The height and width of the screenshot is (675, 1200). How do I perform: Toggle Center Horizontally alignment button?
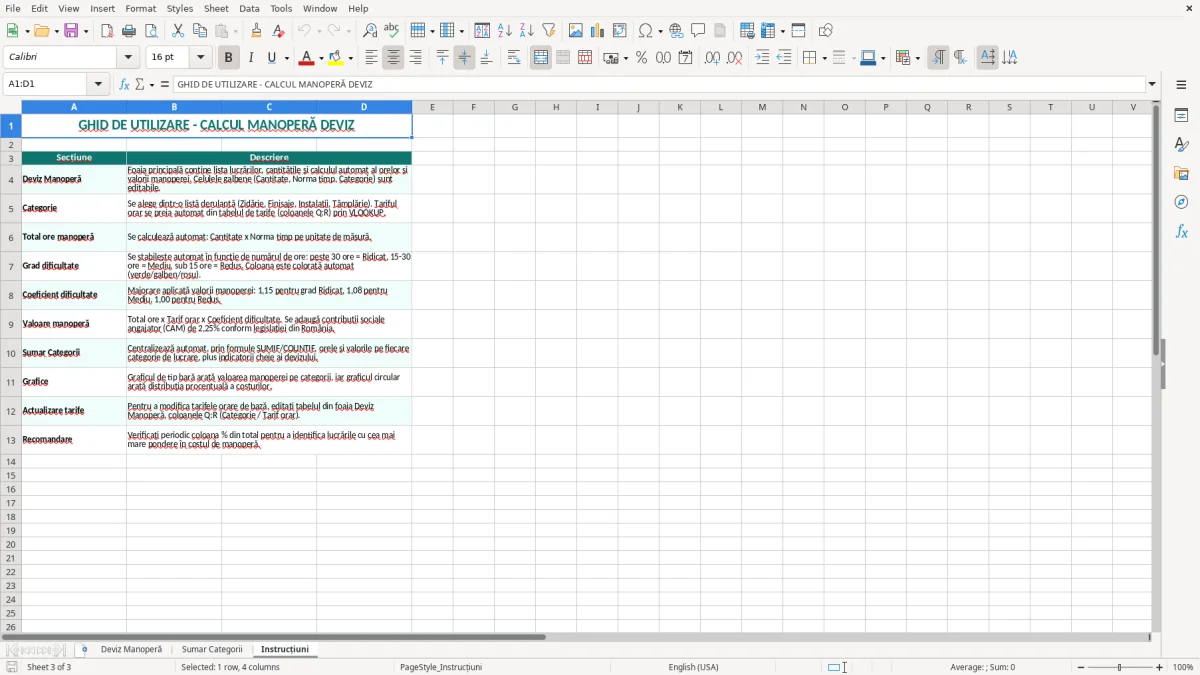(393, 58)
